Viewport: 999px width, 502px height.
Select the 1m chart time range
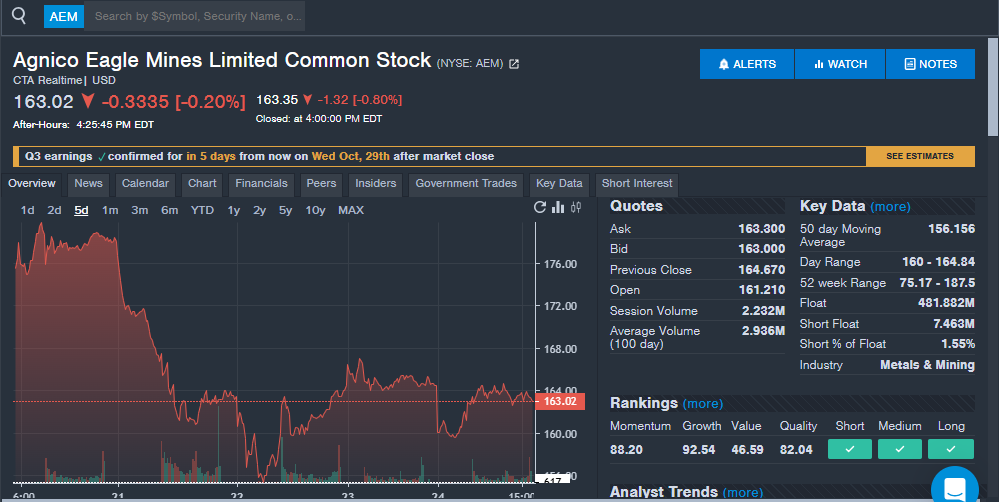tap(110, 210)
